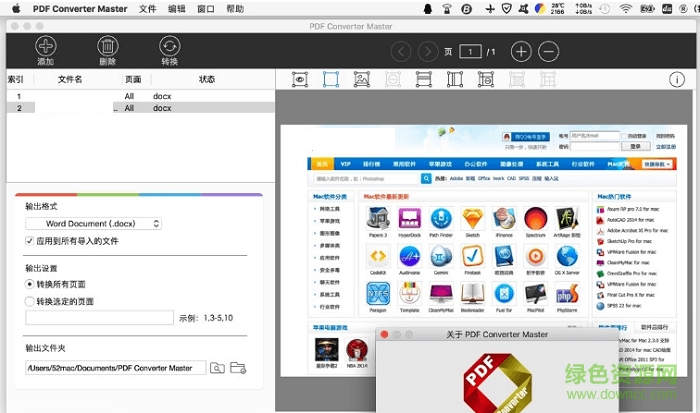Click the clock history icon in menu bar
This screenshot has height=413, width=700.
[604, 8]
